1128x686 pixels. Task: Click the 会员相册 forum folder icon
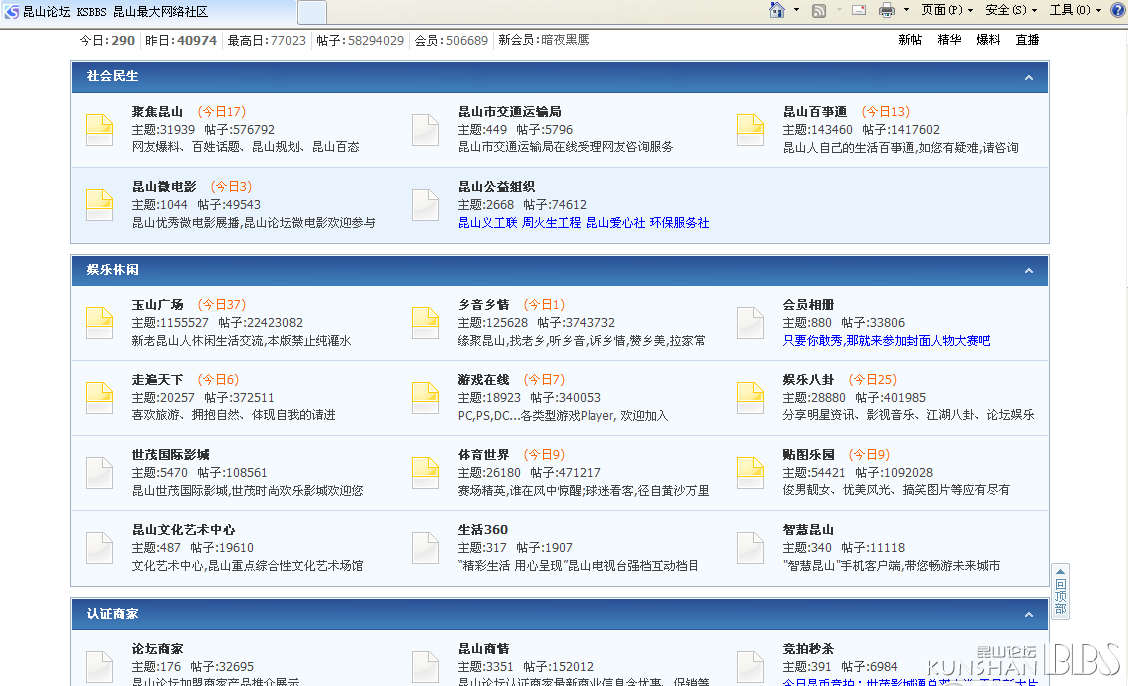[x=750, y=323]
